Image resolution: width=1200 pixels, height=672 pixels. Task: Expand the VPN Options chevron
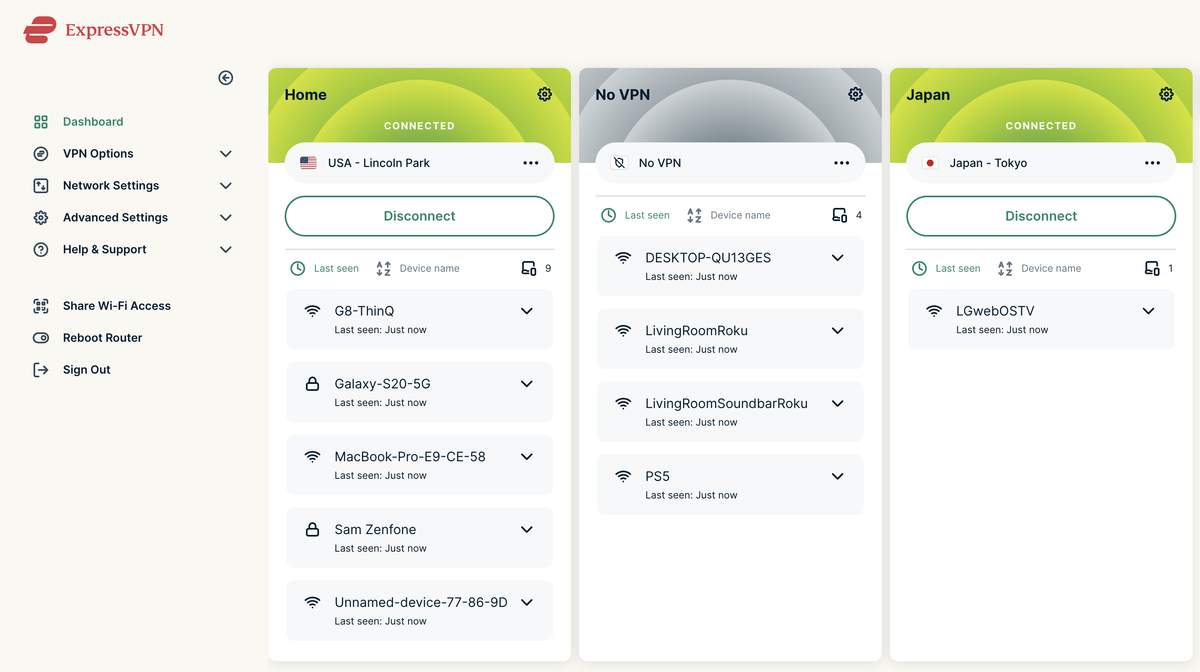pos(226,154)
